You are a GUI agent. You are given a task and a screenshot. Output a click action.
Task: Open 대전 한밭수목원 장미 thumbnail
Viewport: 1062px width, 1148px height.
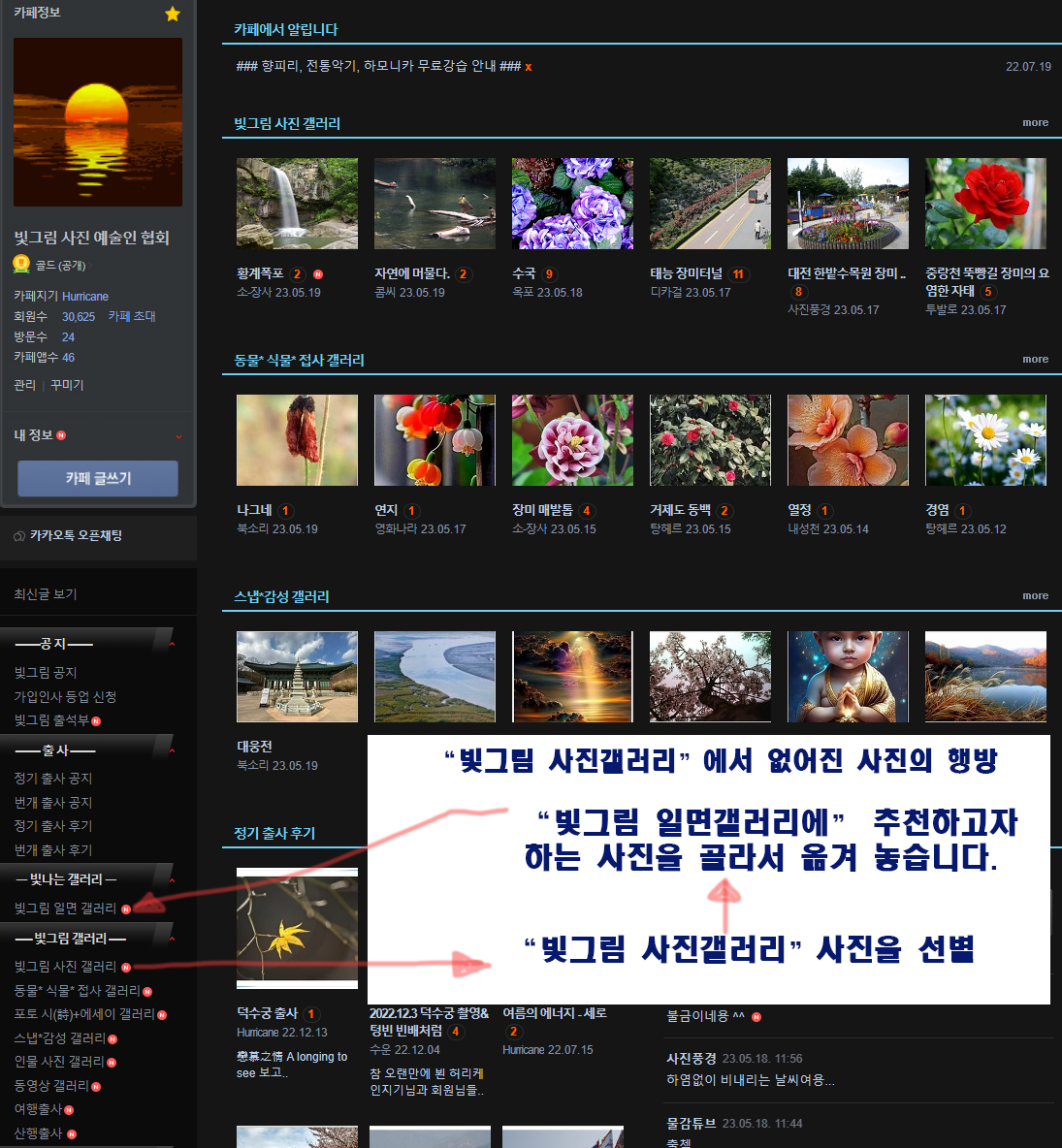coord(848,204)
